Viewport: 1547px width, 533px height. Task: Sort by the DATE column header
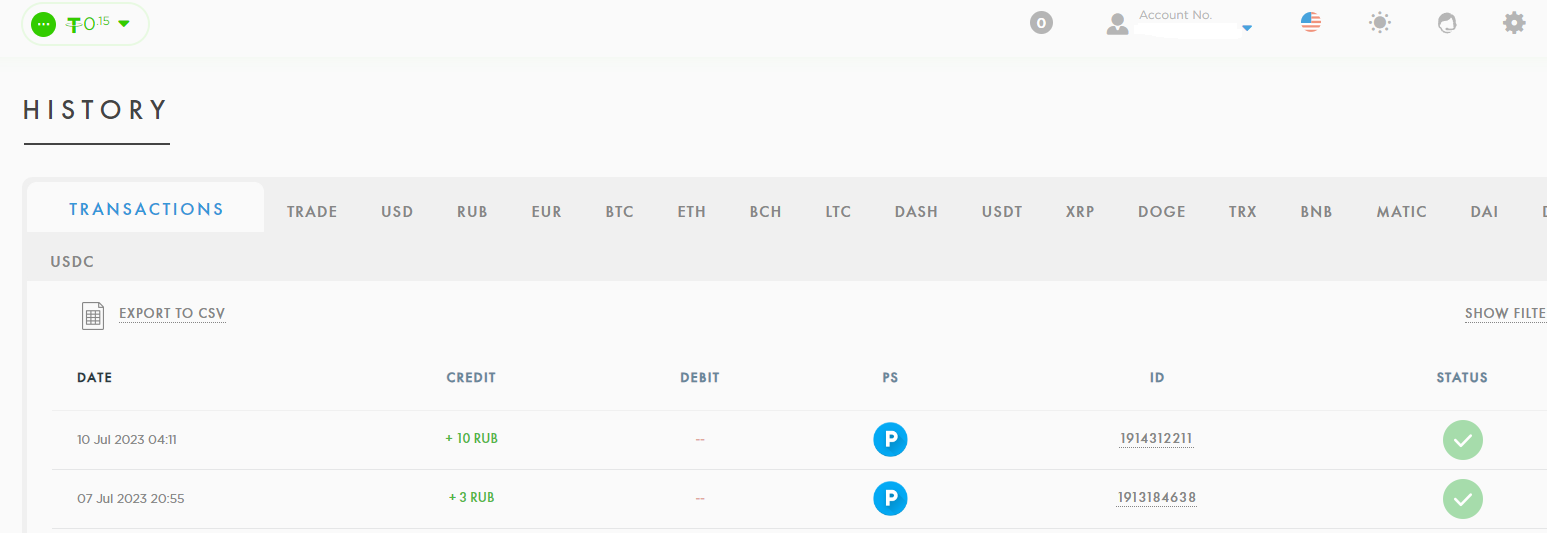[94, 378]
